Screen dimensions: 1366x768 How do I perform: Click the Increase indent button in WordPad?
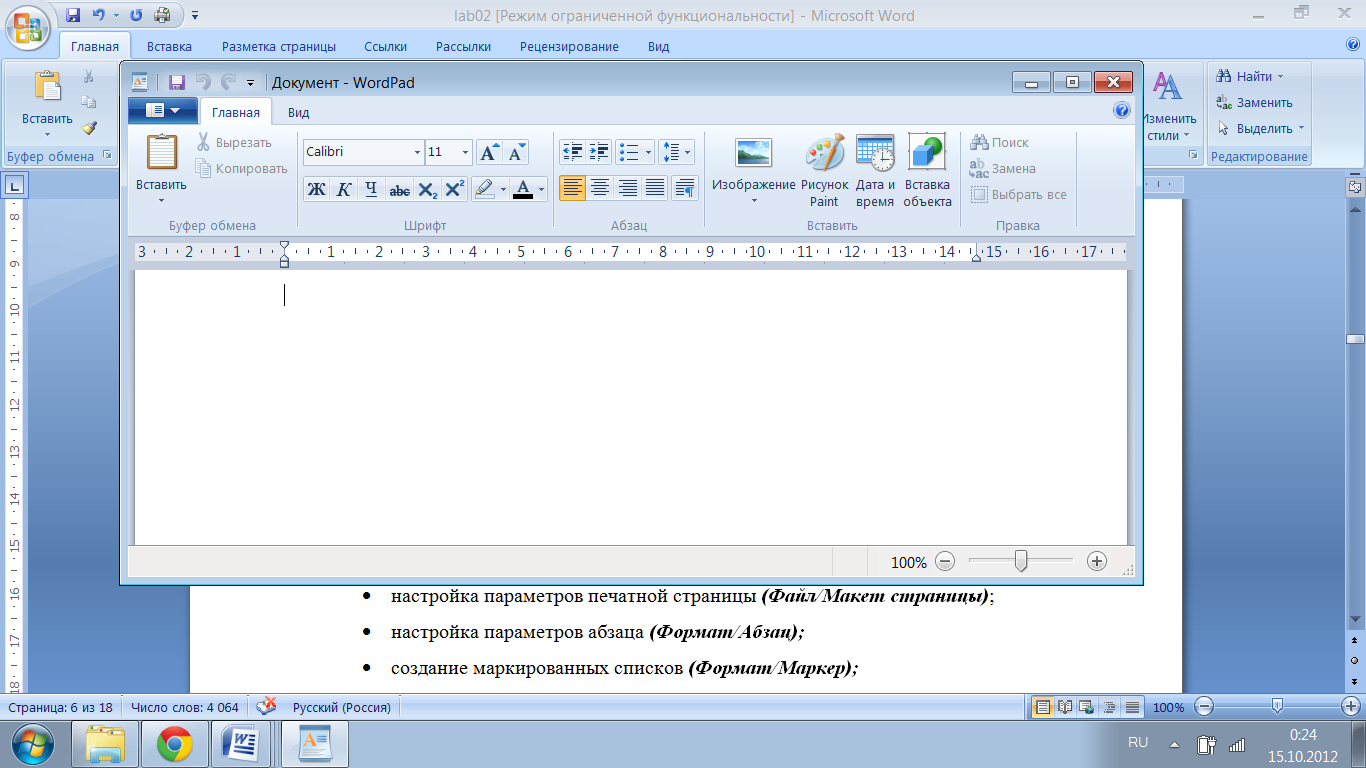pos(599,152)
